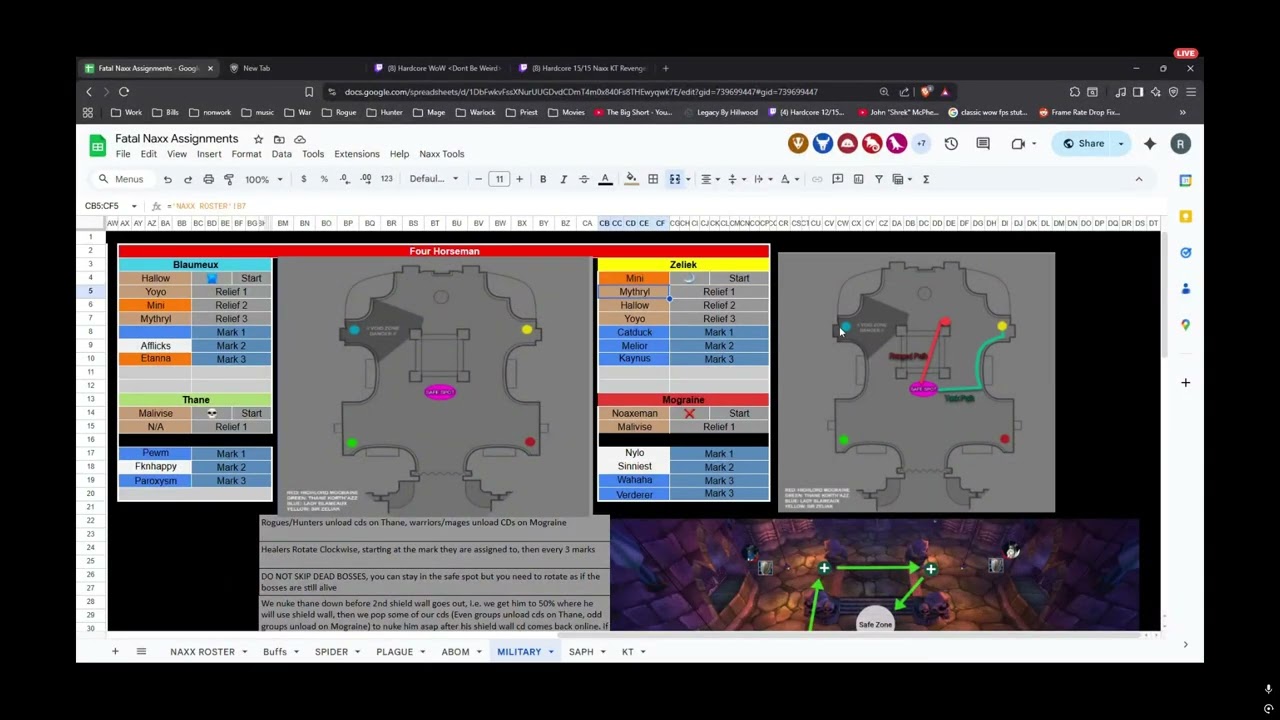Click the cloud document status icon
The height and width of the screenshot is (720, 1280).
tap(300, 139)
